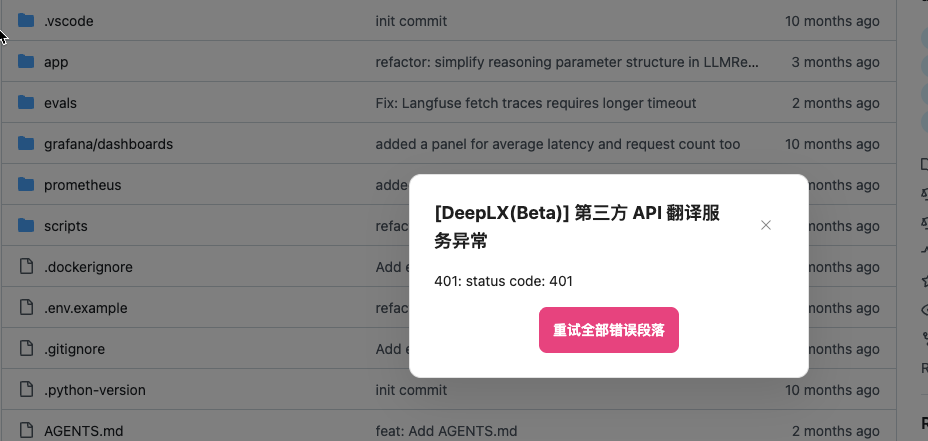Click the folder icon beside .vscode

(25, 21)
